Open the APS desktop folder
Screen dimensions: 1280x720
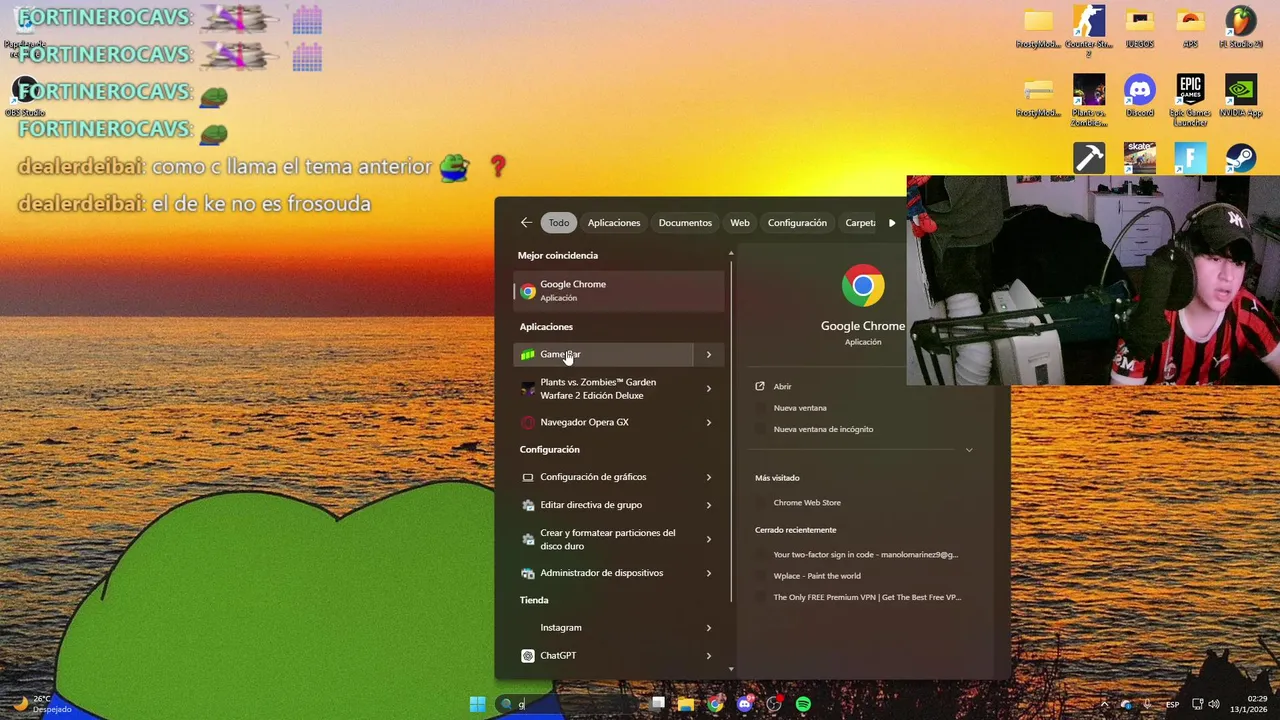(x=1190, y=28)
